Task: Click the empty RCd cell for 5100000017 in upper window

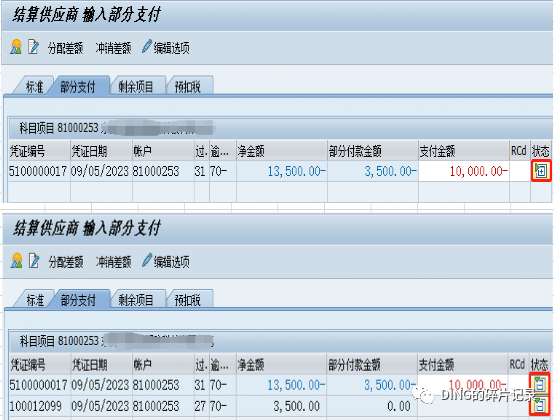Action: [520, 171]
